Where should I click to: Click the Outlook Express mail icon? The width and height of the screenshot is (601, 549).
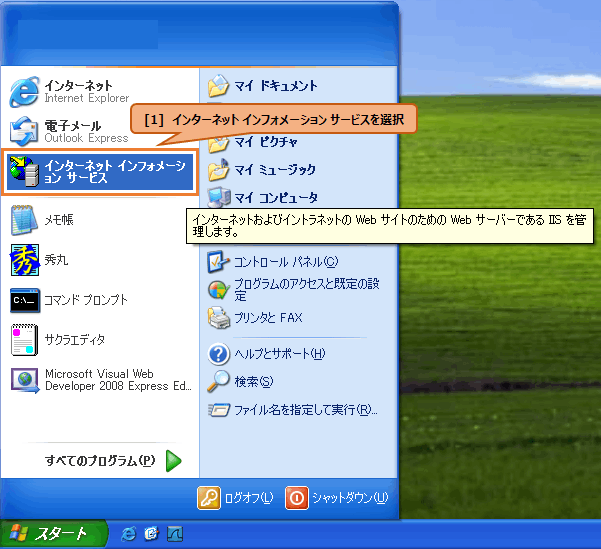(24, 131)
